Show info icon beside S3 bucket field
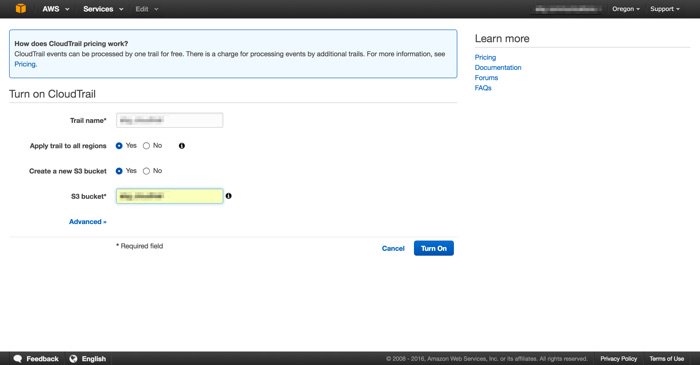 tap(229, 196)
